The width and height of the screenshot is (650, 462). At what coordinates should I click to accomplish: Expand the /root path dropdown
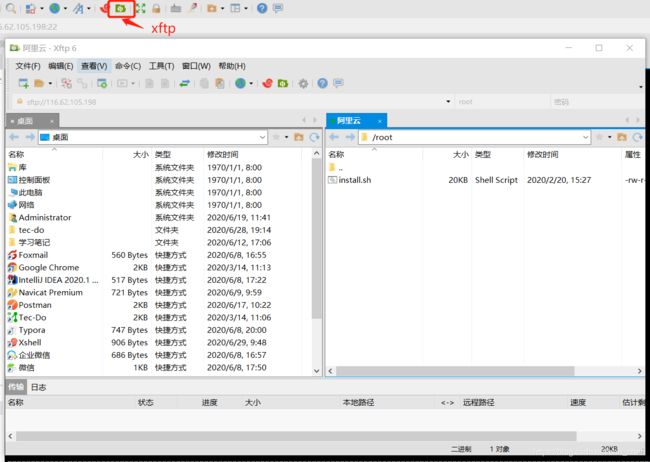coord(585,137)
